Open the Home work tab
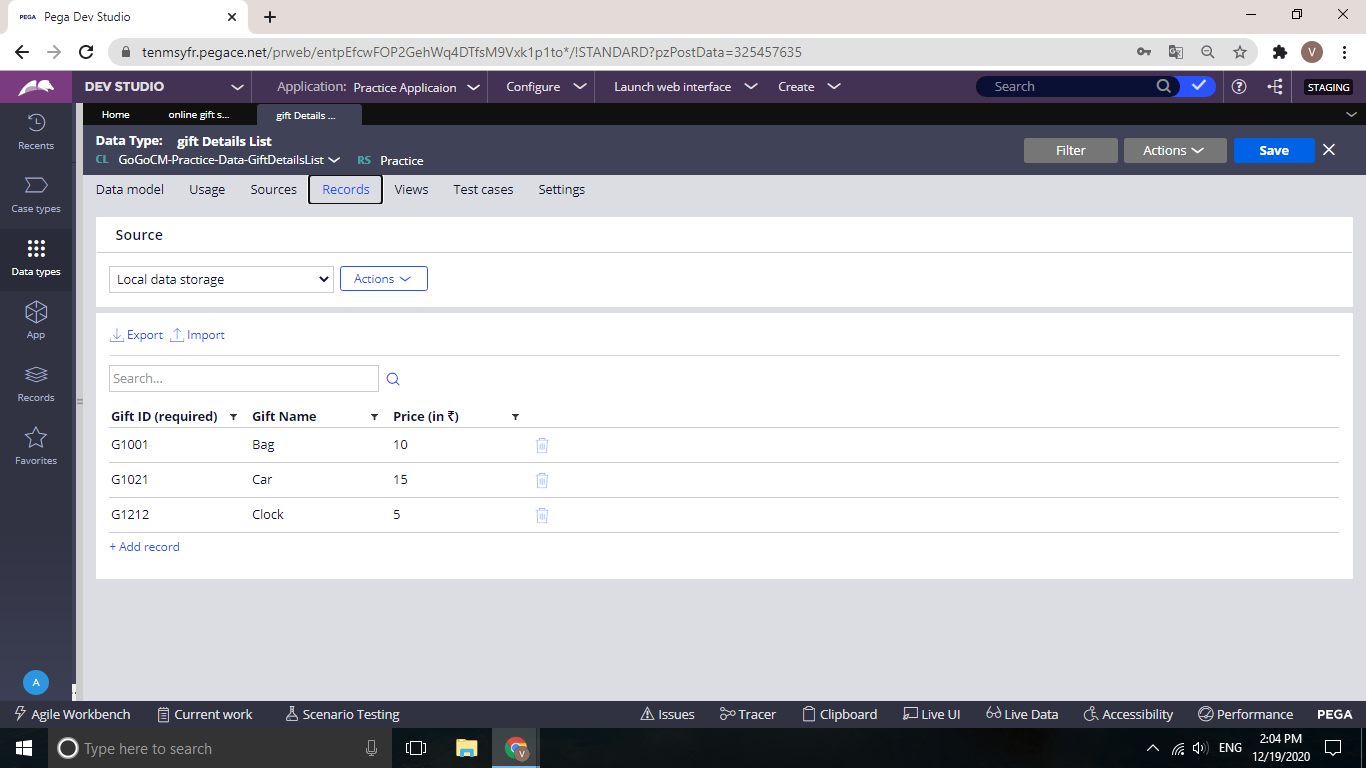1366x768 pixels. pos(116,115)
